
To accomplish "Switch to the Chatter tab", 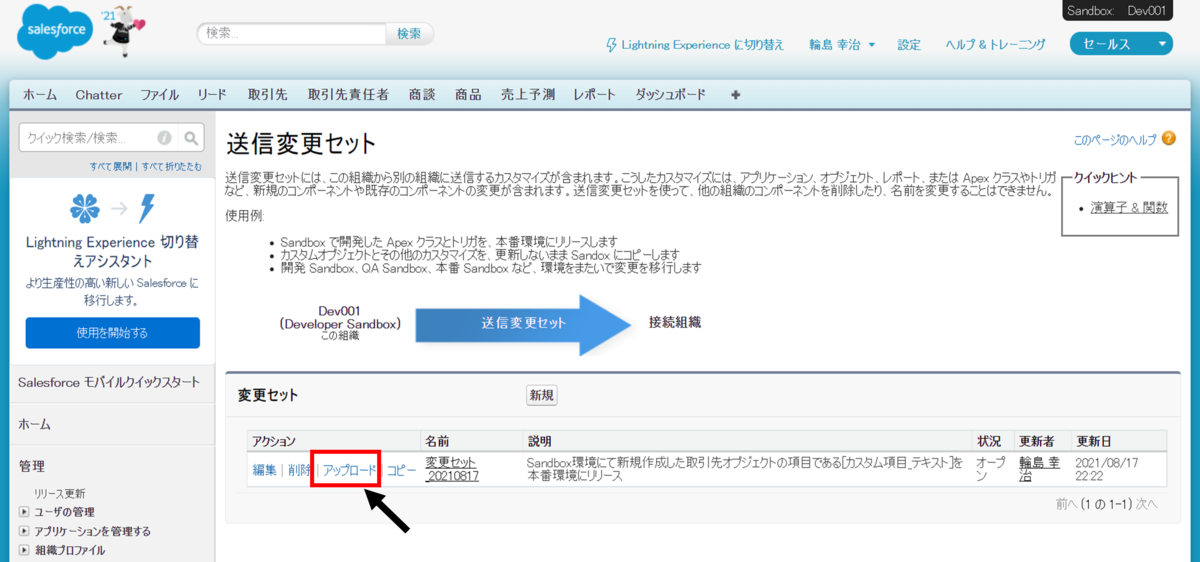I will pyautogui.click(x=98, y=95).
